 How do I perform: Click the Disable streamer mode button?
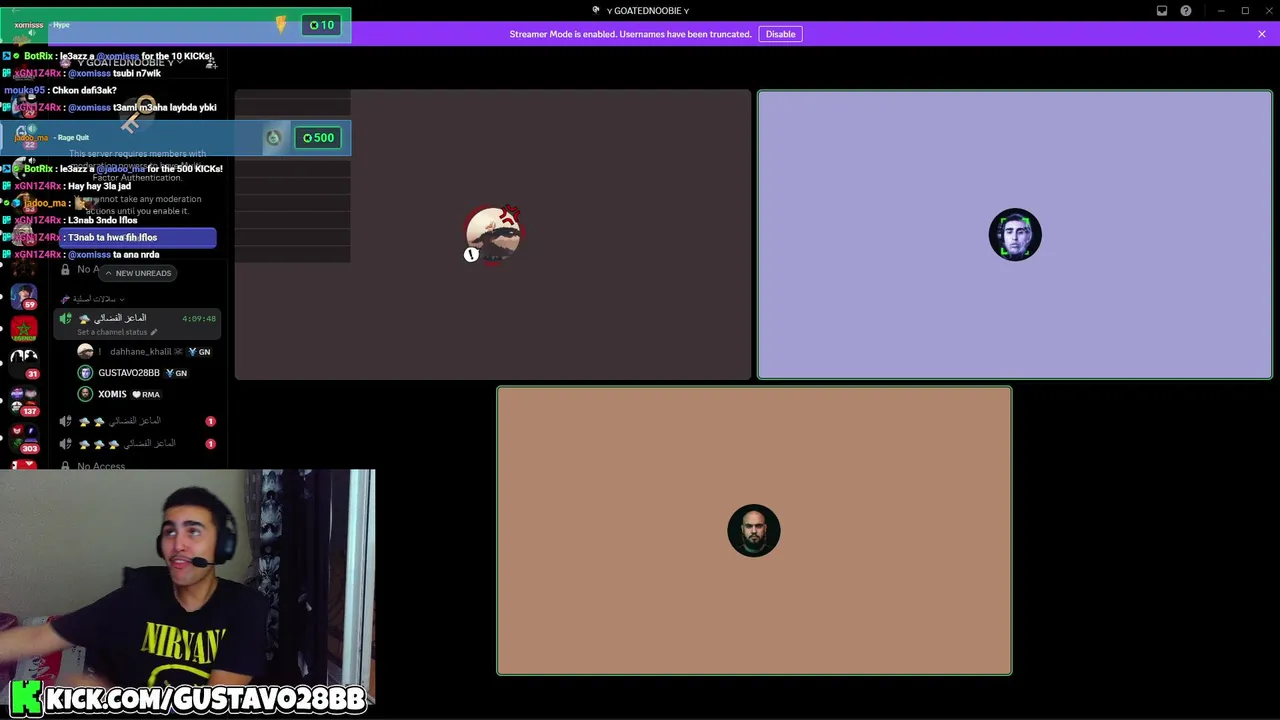(x=780, y=34)
